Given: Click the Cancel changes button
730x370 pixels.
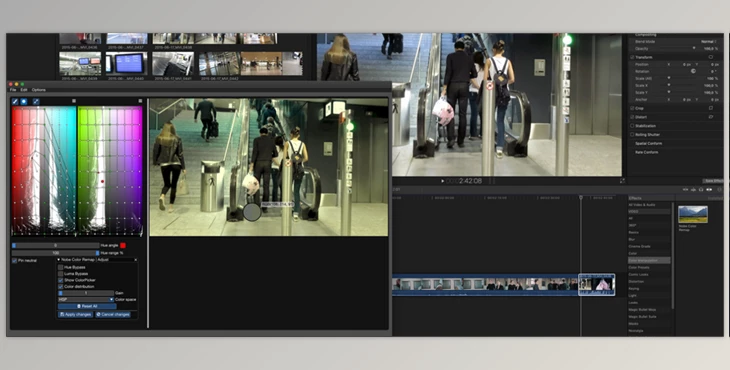Looking at the screenshot, I should 113,315.
